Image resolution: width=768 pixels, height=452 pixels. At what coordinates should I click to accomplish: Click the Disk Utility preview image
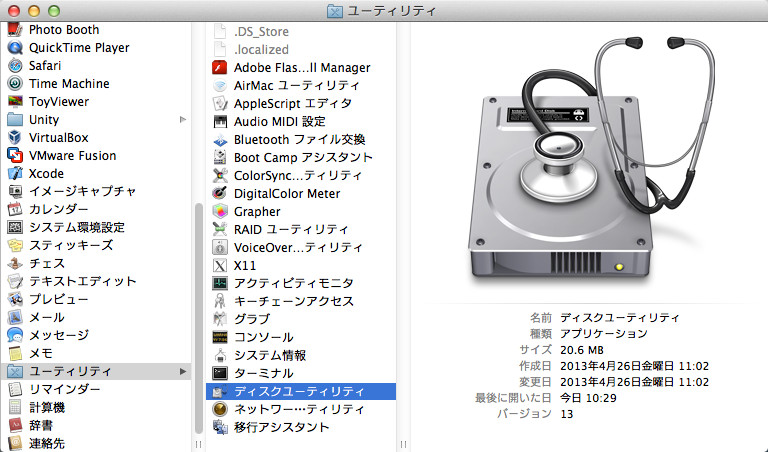(x=591, y=162)
